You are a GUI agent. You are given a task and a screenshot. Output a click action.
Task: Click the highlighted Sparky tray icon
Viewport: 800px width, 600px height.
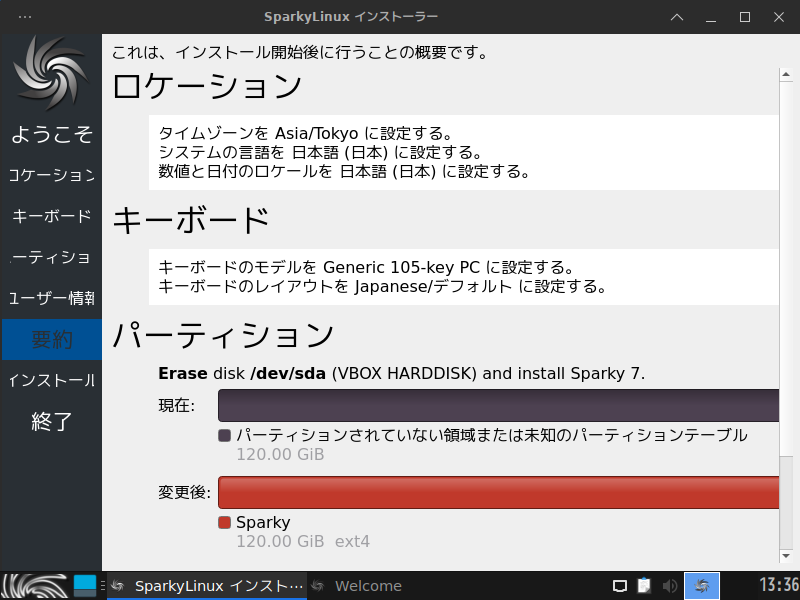[x=702, y=586]
